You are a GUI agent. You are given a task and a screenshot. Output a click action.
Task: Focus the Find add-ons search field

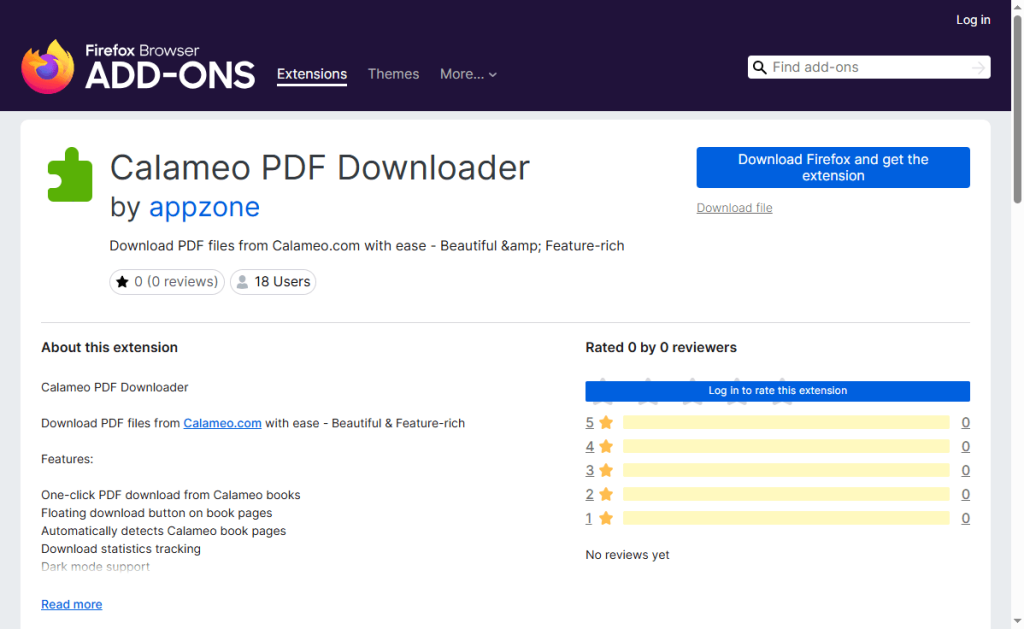coord(869,67)
